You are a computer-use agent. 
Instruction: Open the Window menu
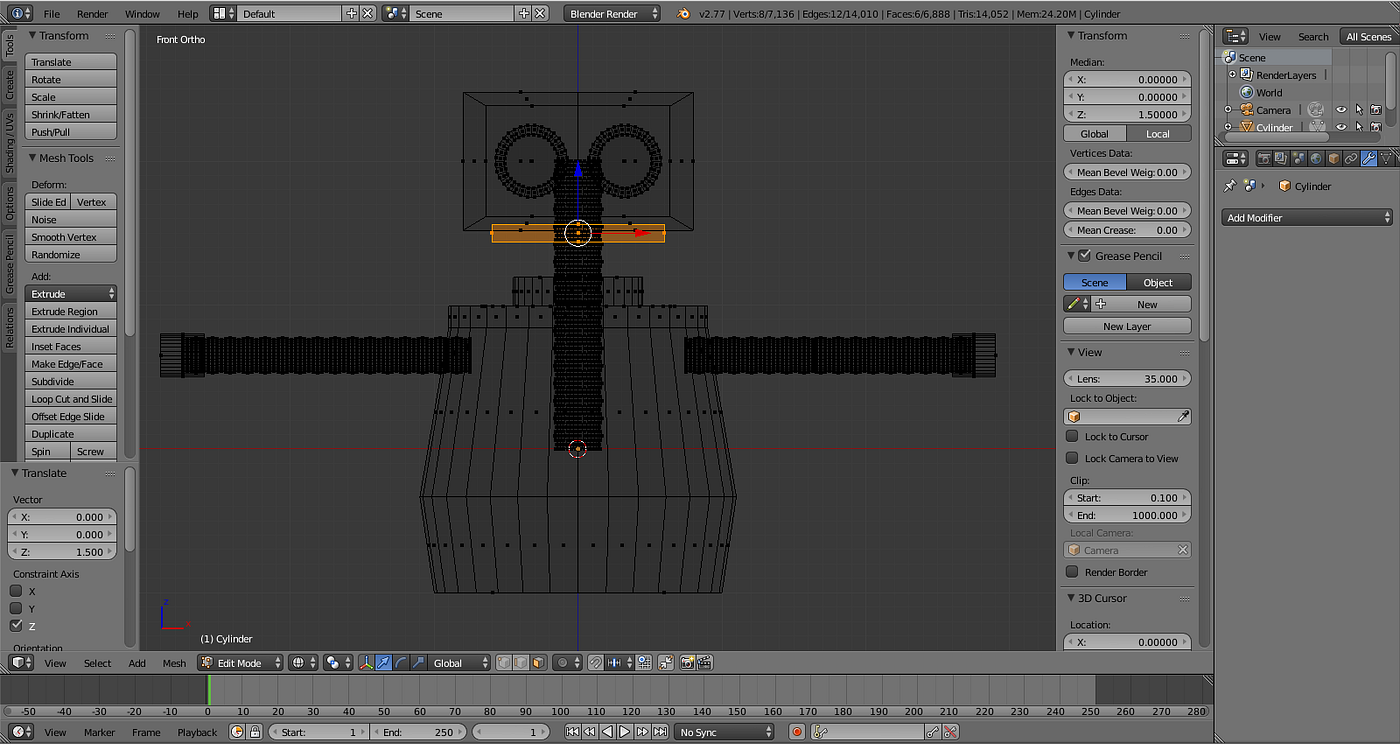[142, 14]
